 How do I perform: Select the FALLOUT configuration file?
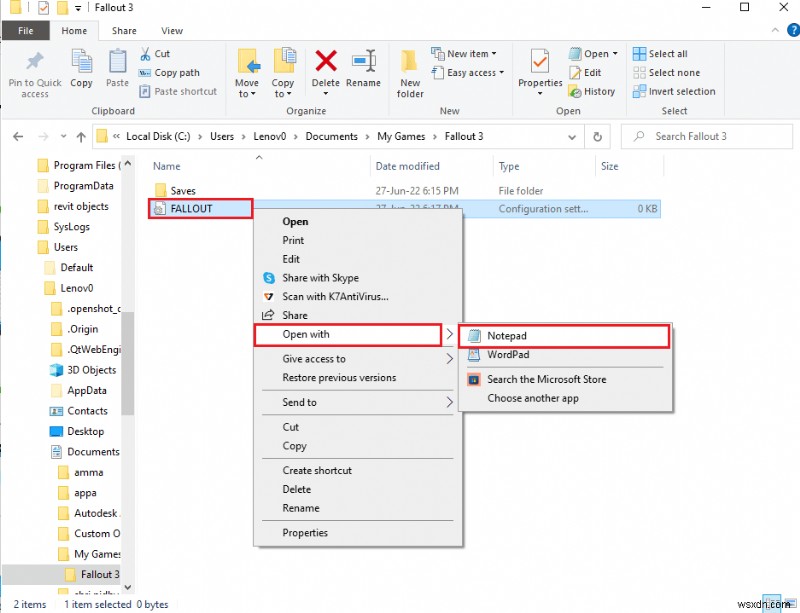click(x=201, y=208)
